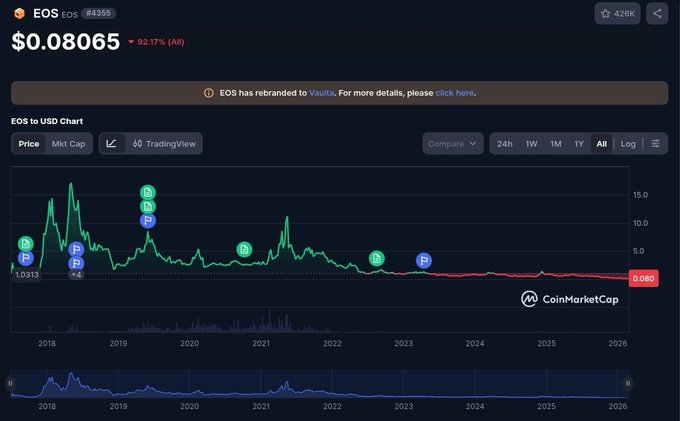The width and height of the screenshot is (680, 421).
Task: Switch chart to Price view
Action: click(29, 144)
